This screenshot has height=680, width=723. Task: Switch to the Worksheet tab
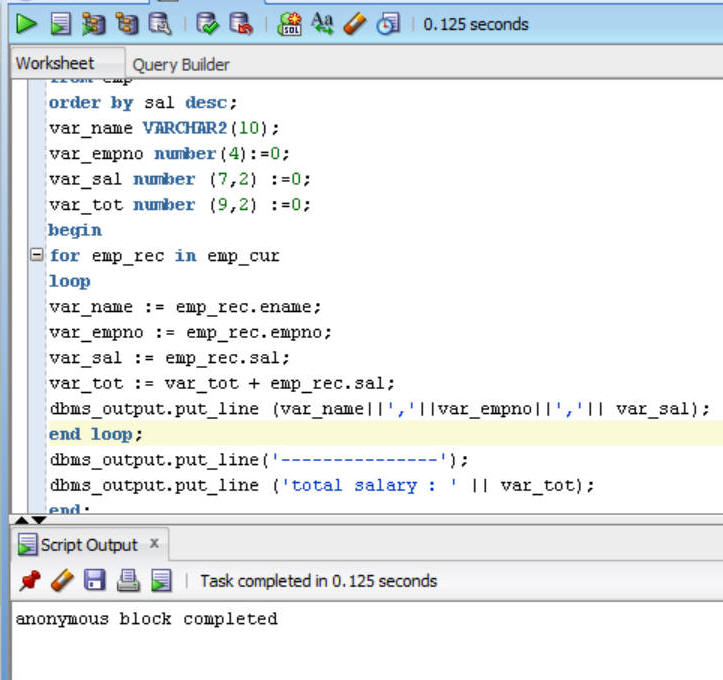coord(55,63)
